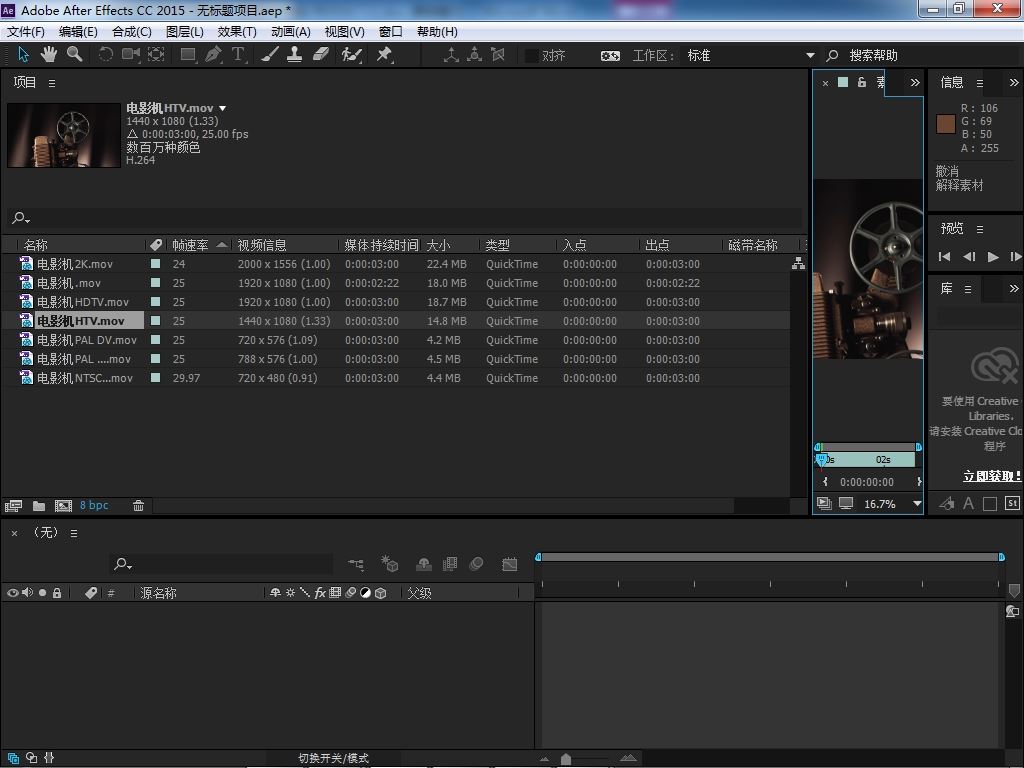Create a new folder in Project panel
Screen dimensions: 1024x768
tap(38, 506)
